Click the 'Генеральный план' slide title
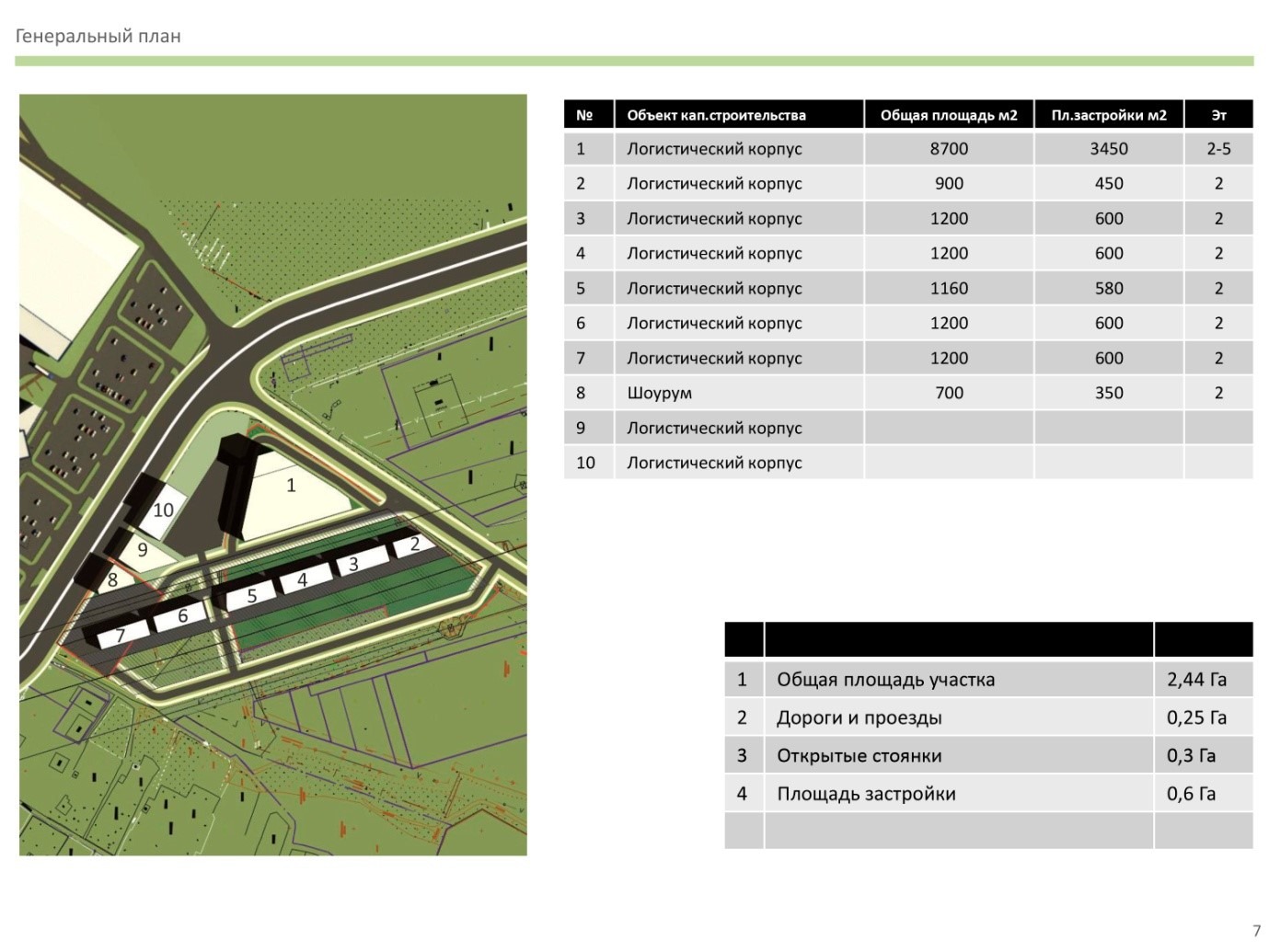This screenshot has height=952, width=1269. click(x=98, y=37)
